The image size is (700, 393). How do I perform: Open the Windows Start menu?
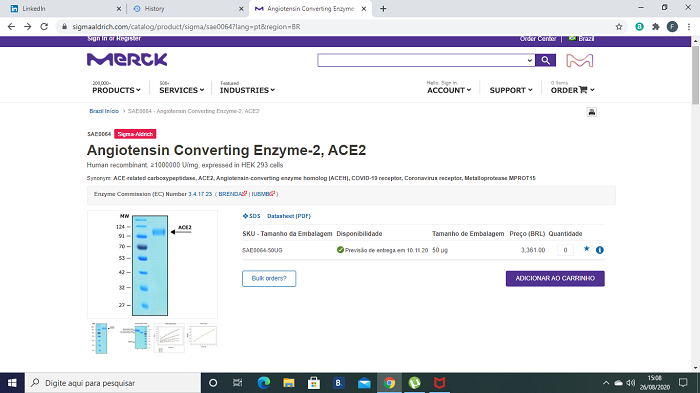click(12, 383)
